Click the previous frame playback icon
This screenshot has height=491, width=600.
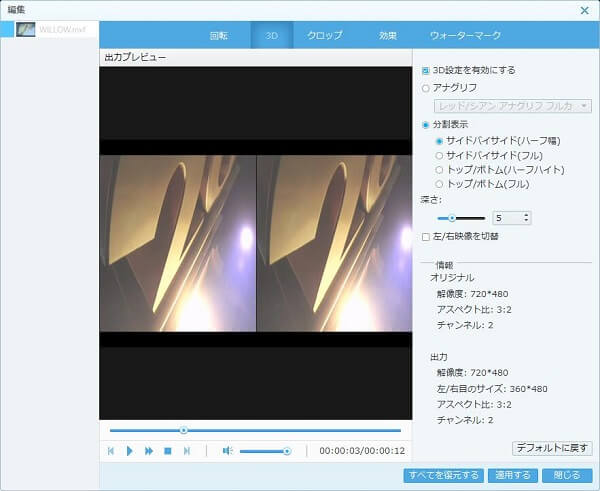point(111,451)
